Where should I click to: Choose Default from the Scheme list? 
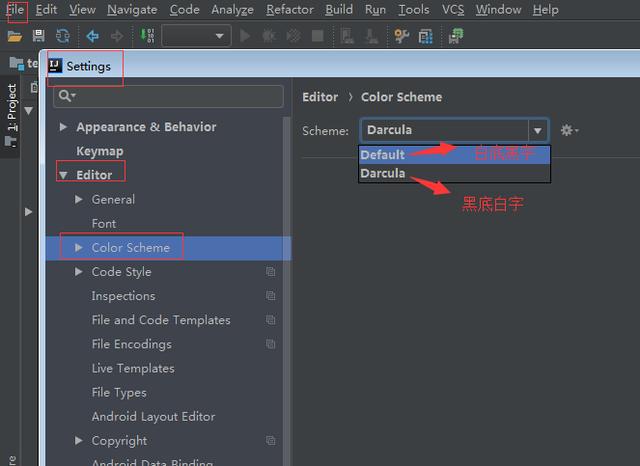click(x=454, y=155)
